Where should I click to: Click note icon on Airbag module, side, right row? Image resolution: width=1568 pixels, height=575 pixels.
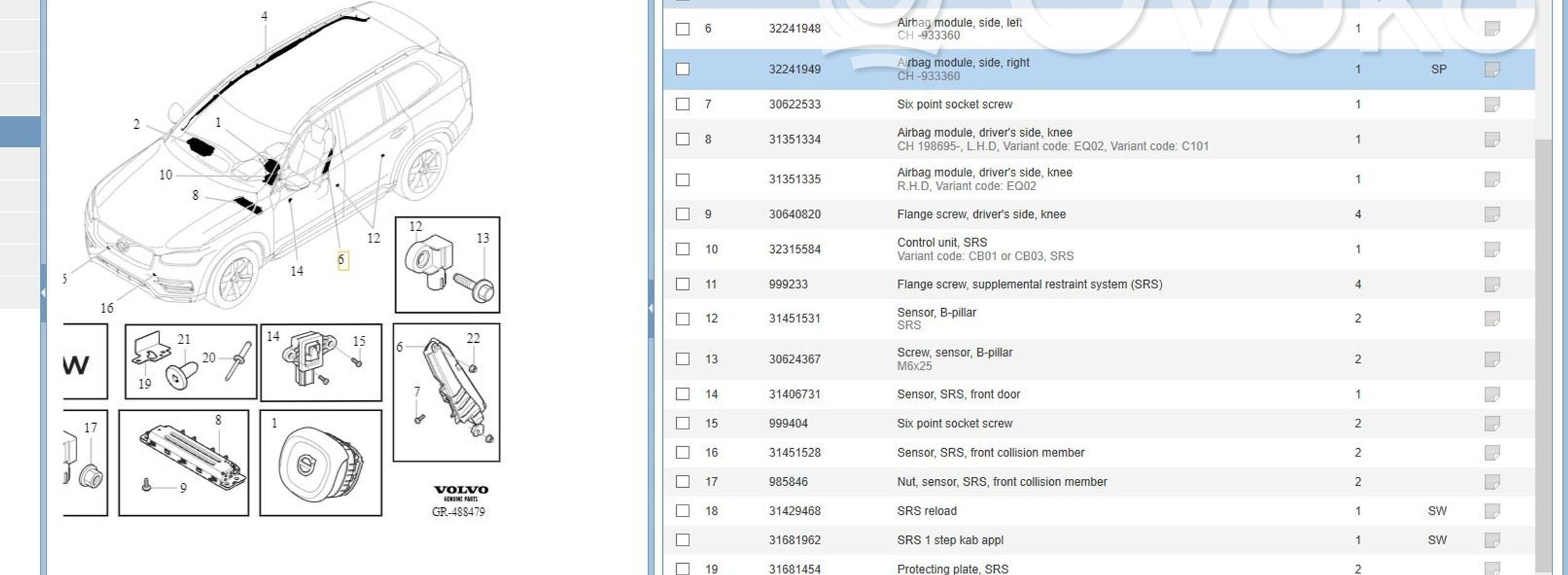(1491, 69)
